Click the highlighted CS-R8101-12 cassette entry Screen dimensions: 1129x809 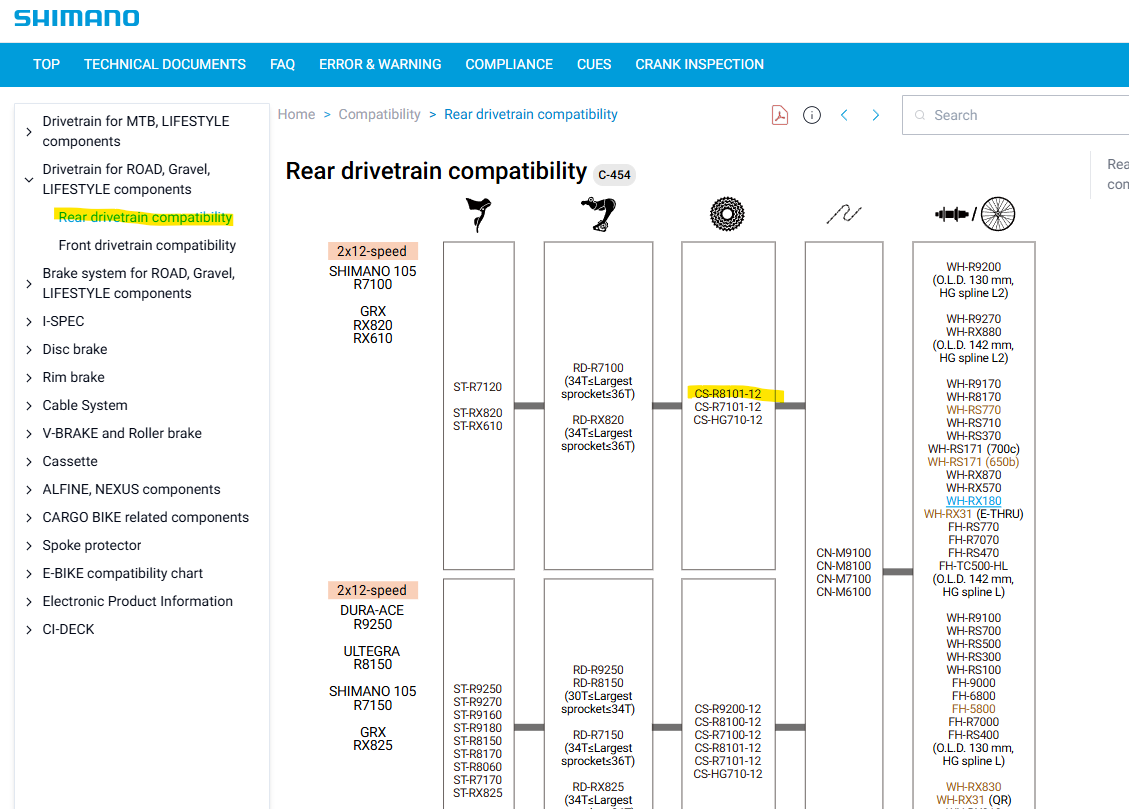pos(727,394)
